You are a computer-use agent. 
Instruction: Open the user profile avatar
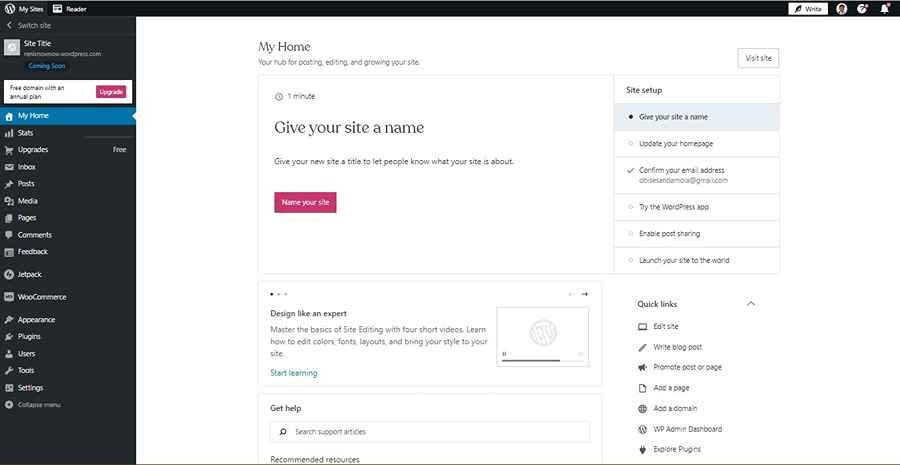pyautogui.click(x=841, y=9)
